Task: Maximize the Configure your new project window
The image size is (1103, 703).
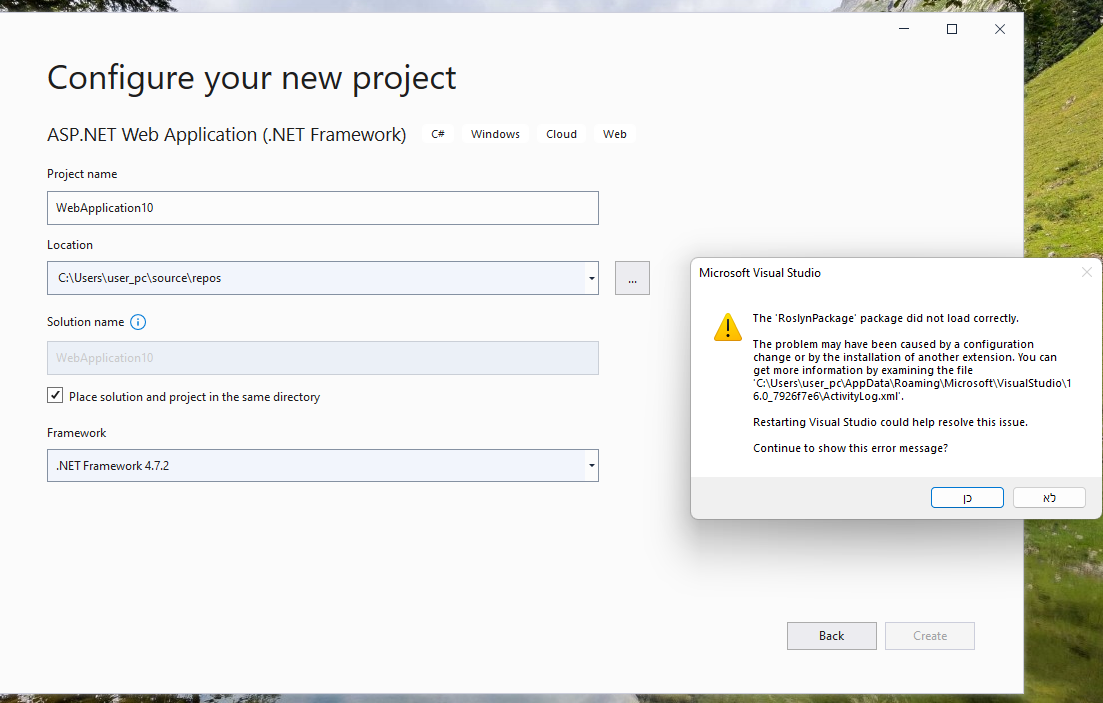Action: (952, 29)
